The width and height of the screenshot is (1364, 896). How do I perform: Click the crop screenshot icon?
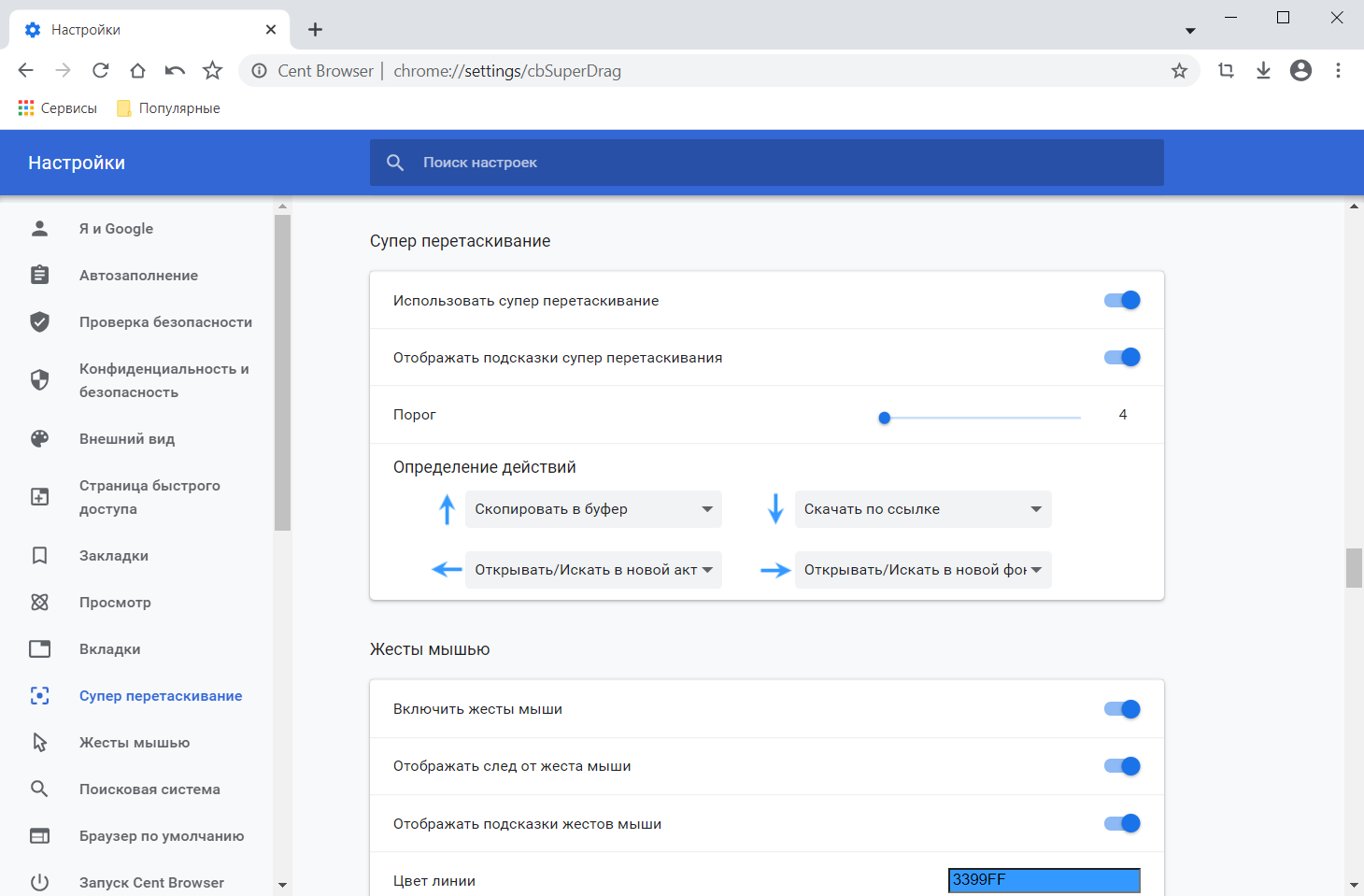[x=1226, y=70]
